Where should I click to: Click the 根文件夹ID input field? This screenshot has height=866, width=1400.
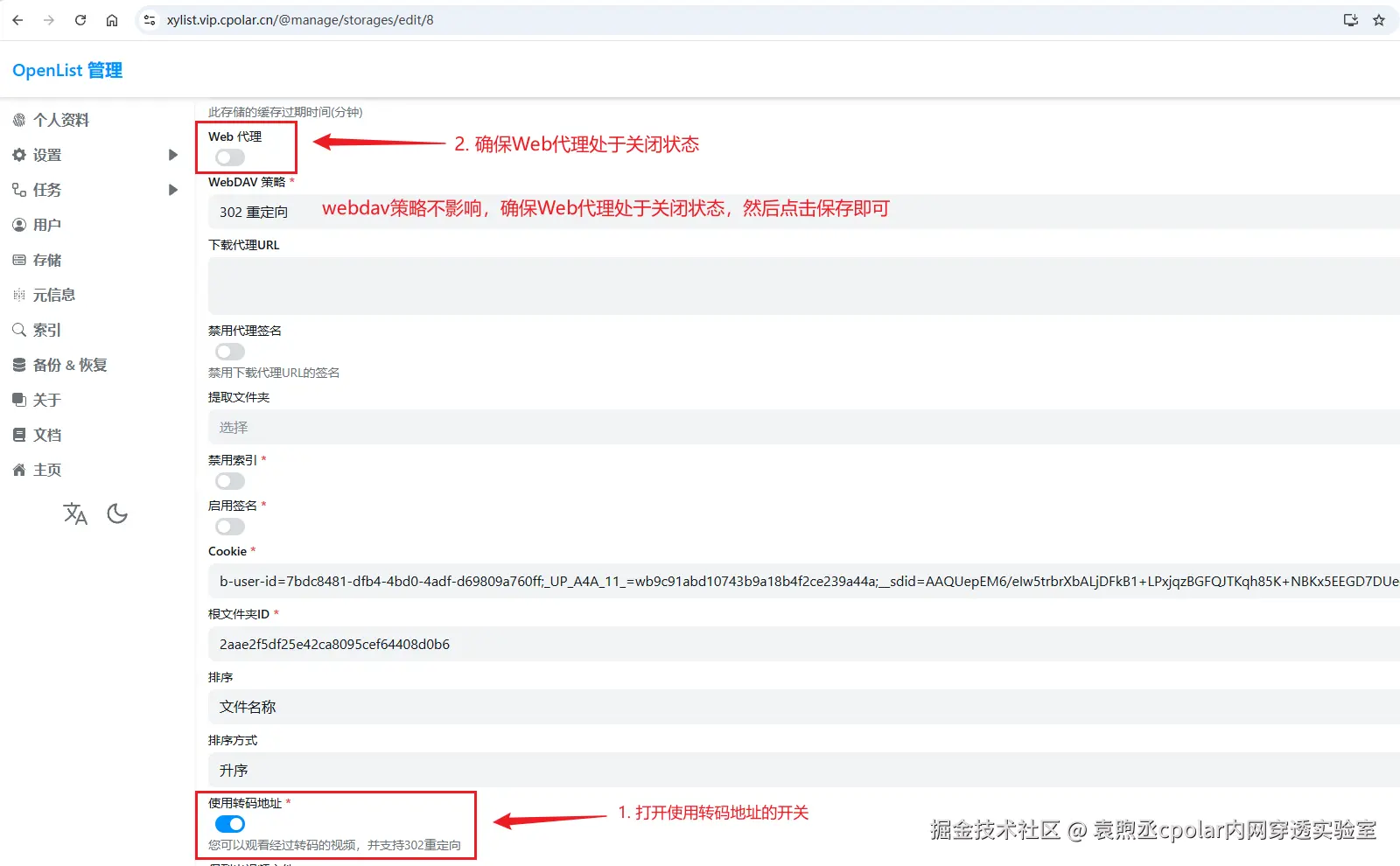coord(804,644)
